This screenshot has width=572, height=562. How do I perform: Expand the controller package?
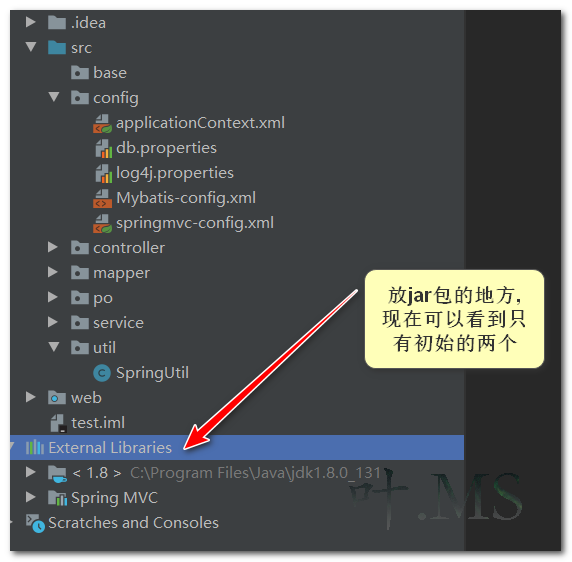pos(53,247)
